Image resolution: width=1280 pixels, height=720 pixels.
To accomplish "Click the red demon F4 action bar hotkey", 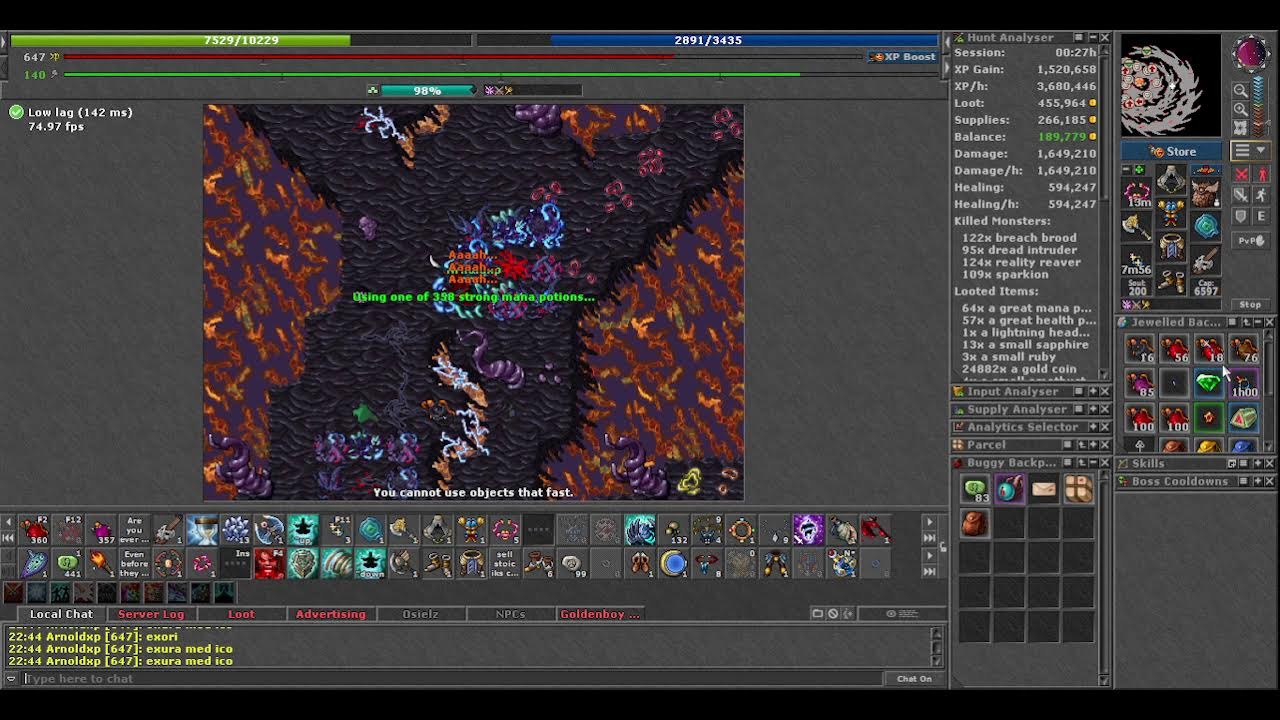I will [x=269, y=564].
